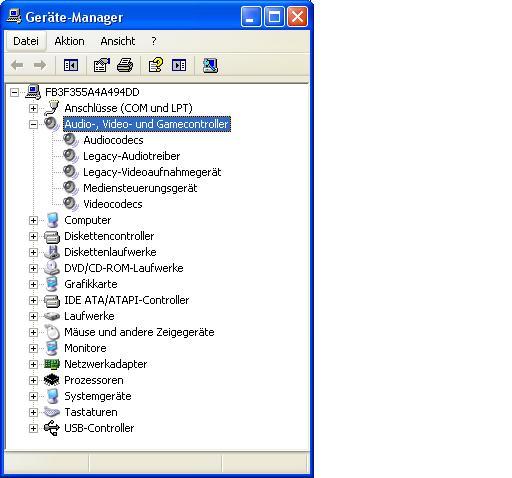This screenshot has width=512, height=478.
Task: Select the Prozessoren label
Action: (94, 380)
